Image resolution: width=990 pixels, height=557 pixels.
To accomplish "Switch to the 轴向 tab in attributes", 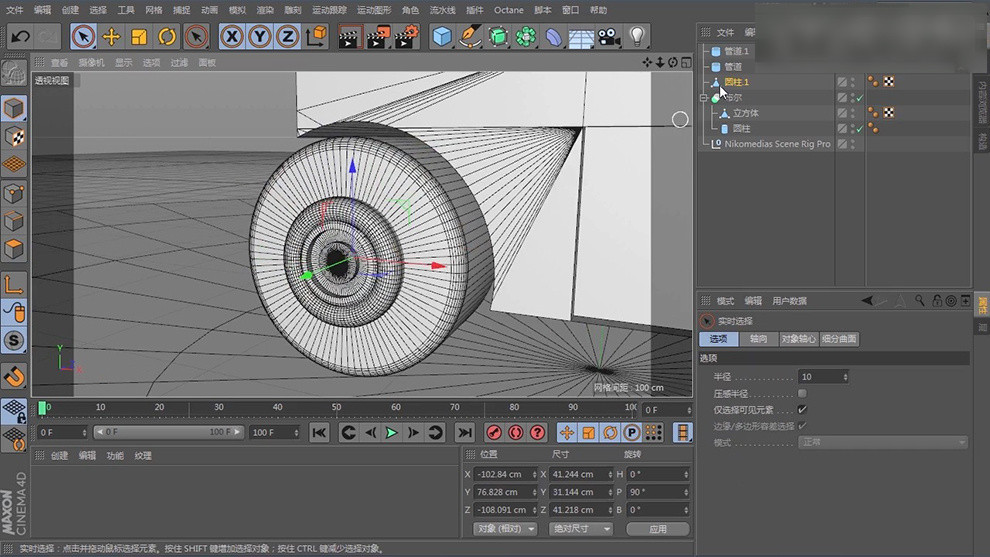I will (x=758, y=339).
